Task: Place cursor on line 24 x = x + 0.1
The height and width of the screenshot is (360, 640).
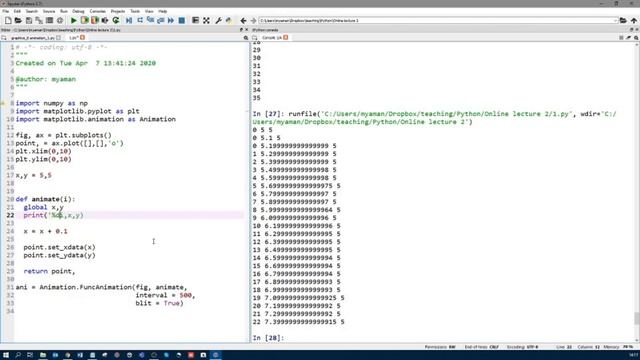Action: click(x=45, y=231)
